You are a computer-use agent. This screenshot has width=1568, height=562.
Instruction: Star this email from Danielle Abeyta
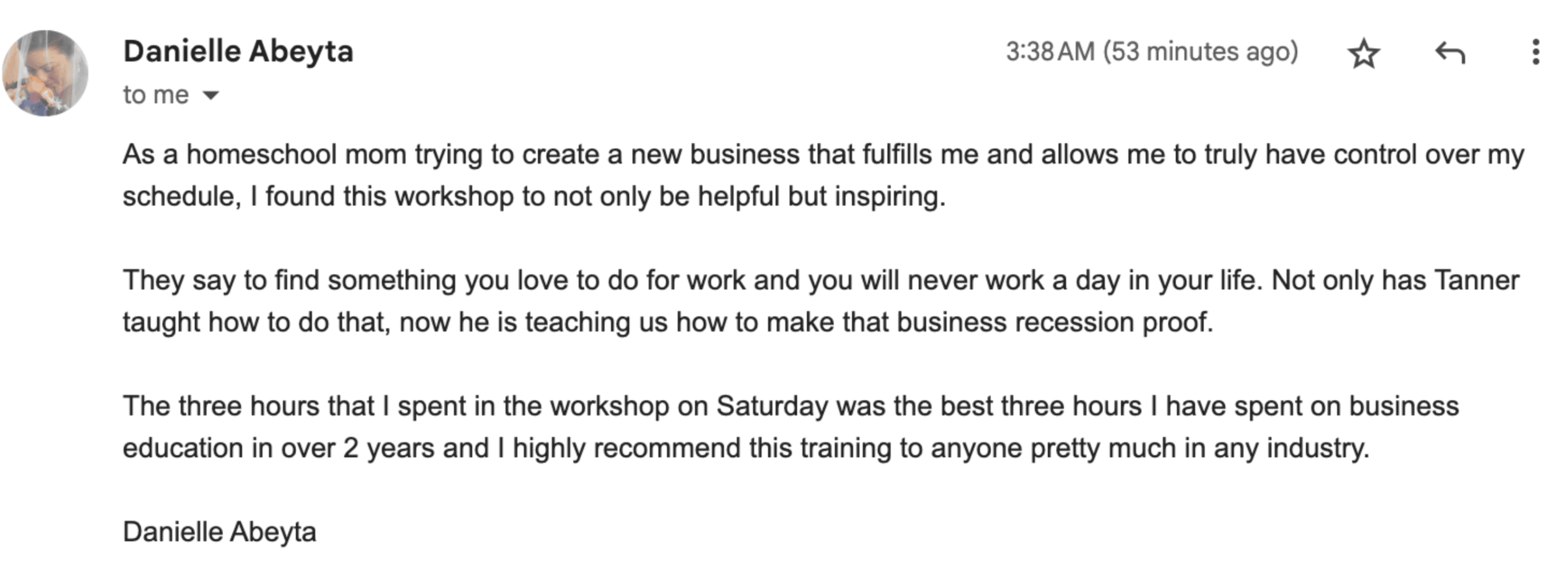[1364, 54]
